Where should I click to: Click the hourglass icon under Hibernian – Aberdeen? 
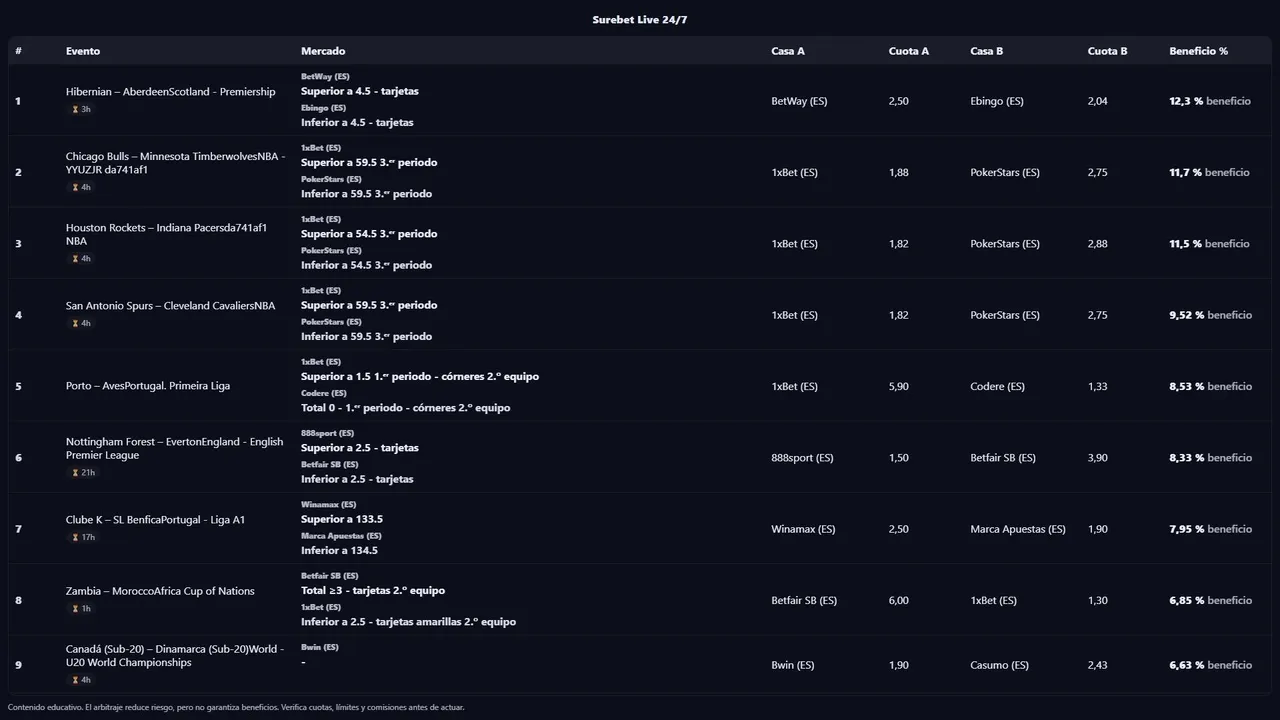(75, 110)
